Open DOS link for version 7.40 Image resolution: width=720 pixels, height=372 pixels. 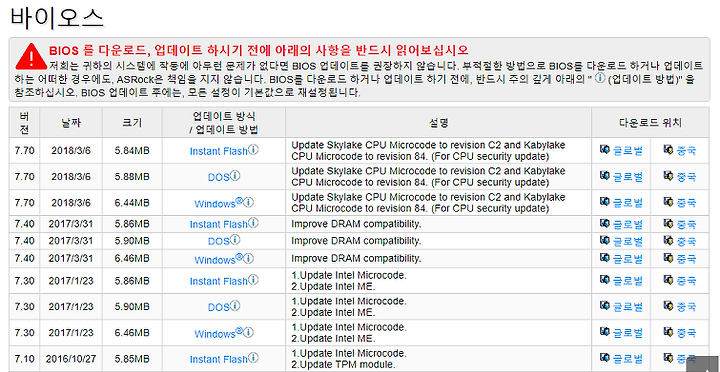click(219, 242)
